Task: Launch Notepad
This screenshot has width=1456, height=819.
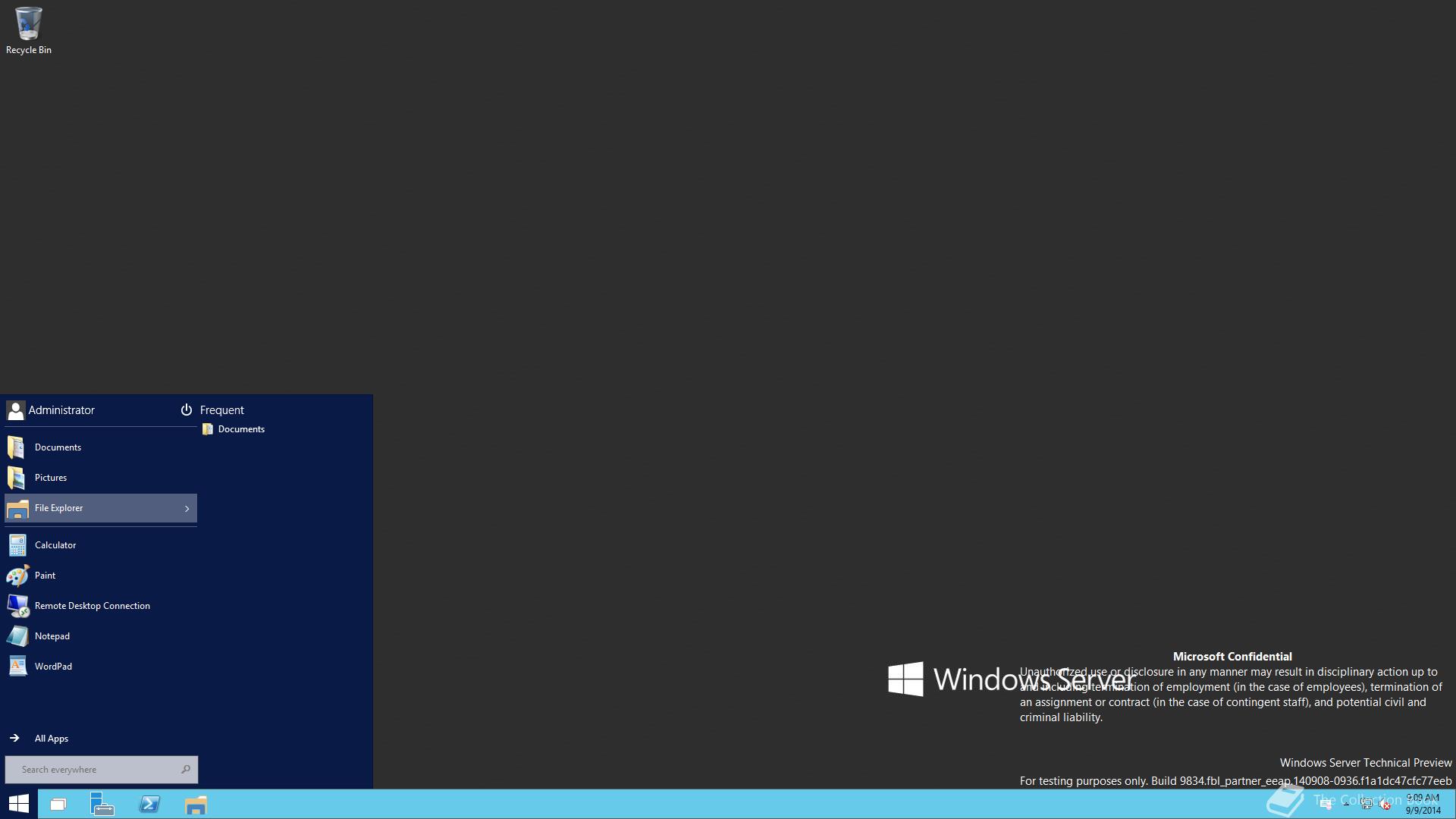Action: click(101, 636)
